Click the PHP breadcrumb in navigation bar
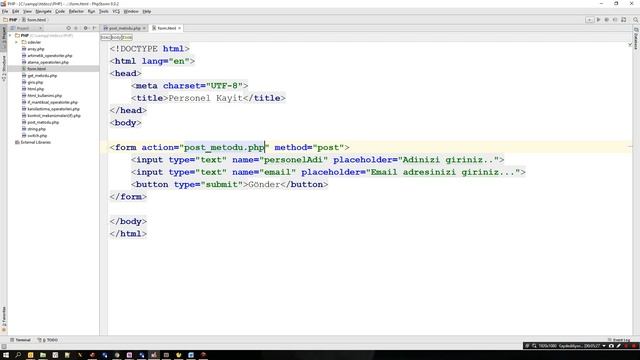 click(11, 20)
